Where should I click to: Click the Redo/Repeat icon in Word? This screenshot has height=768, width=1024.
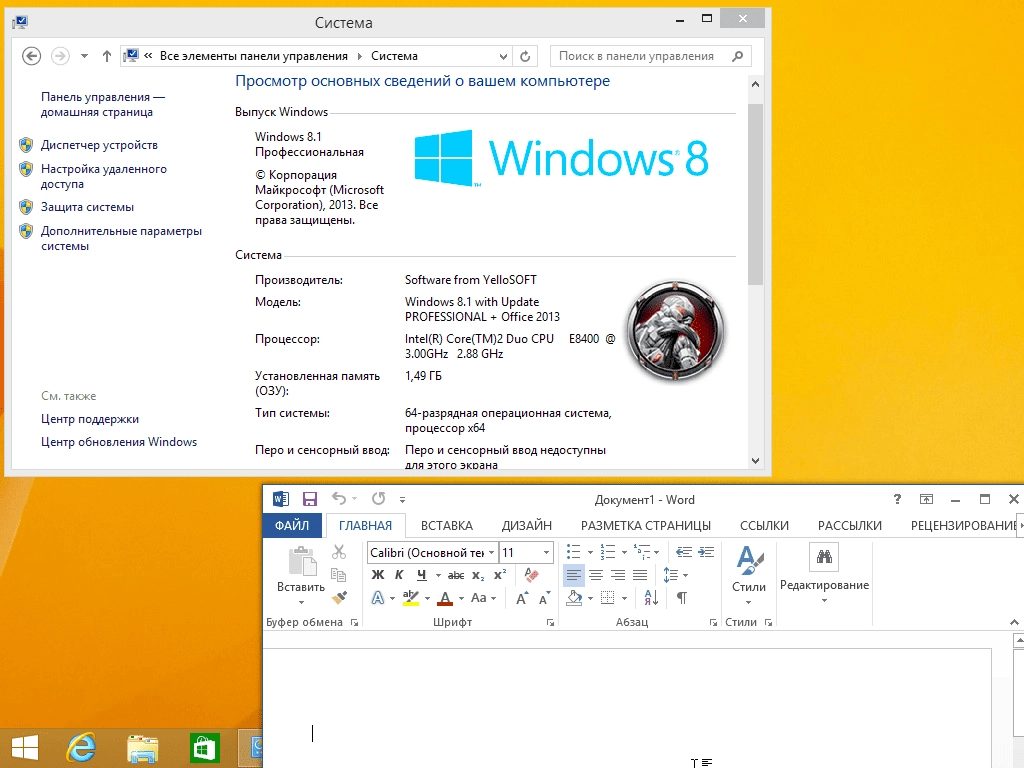[379, 498]
